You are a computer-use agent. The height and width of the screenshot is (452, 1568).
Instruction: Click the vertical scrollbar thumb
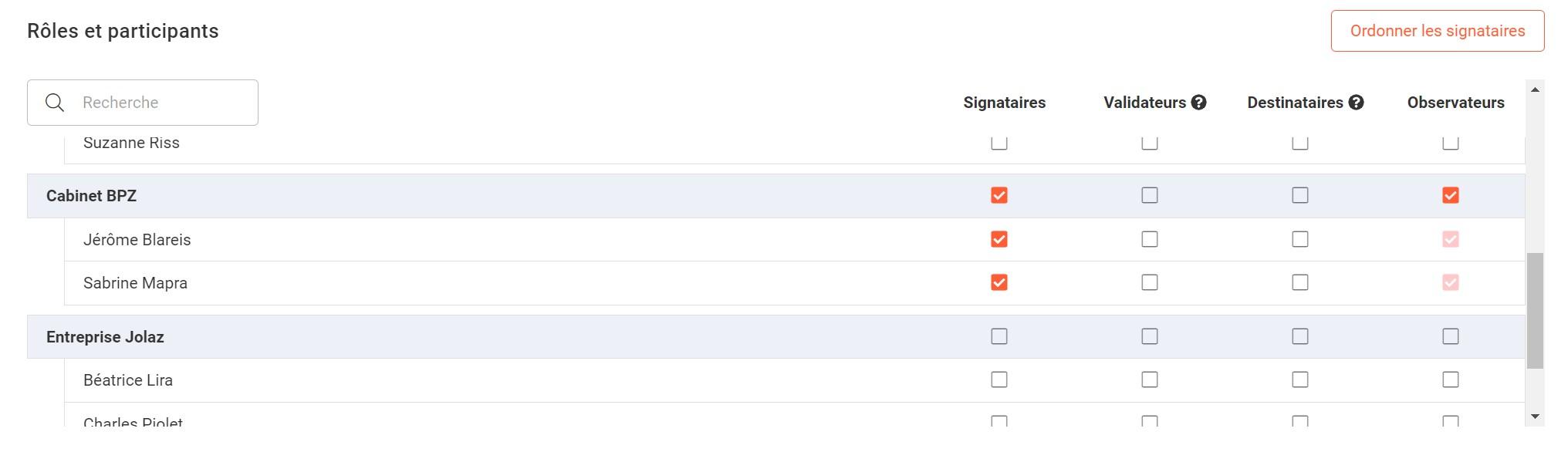tap(1535, 310)
